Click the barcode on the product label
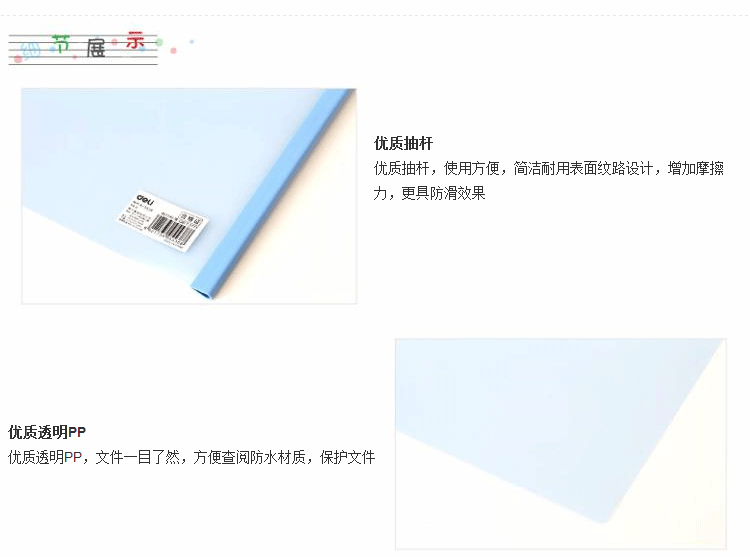Screen dimensions: 750x557 point(170,229)
